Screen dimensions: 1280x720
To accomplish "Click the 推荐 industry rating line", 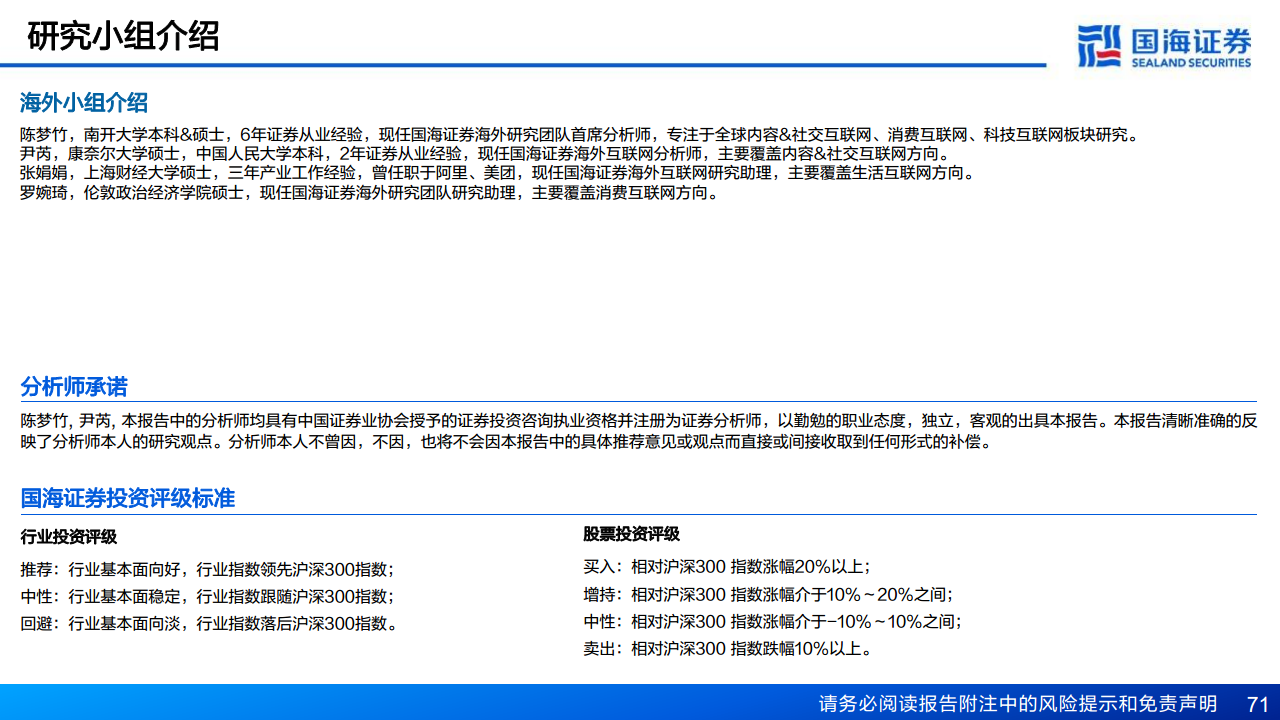I will click(207, 569).
